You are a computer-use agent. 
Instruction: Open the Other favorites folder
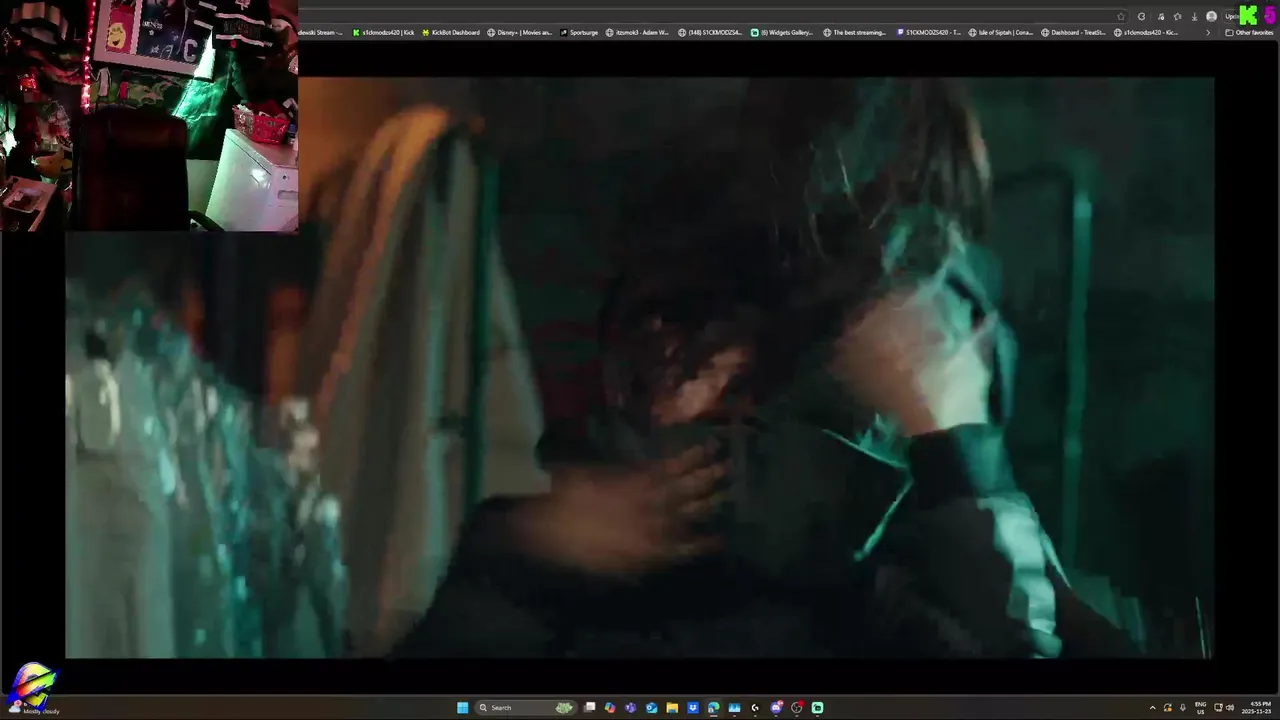coord(1249,32)
